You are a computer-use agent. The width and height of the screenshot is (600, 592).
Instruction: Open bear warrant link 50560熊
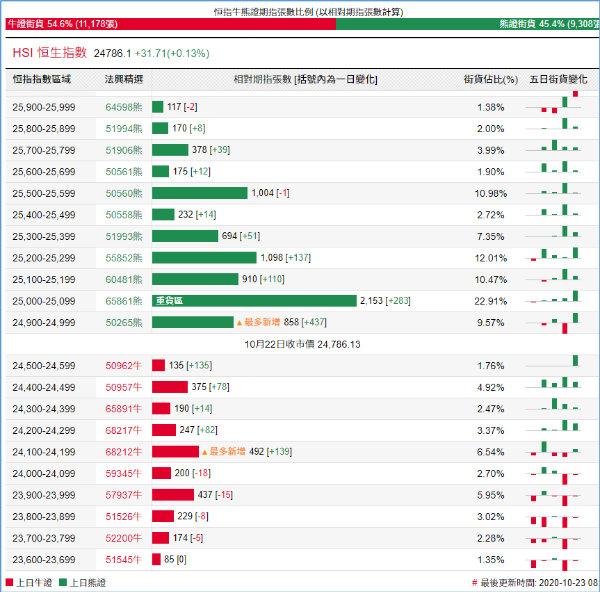(x=124, y=193)
